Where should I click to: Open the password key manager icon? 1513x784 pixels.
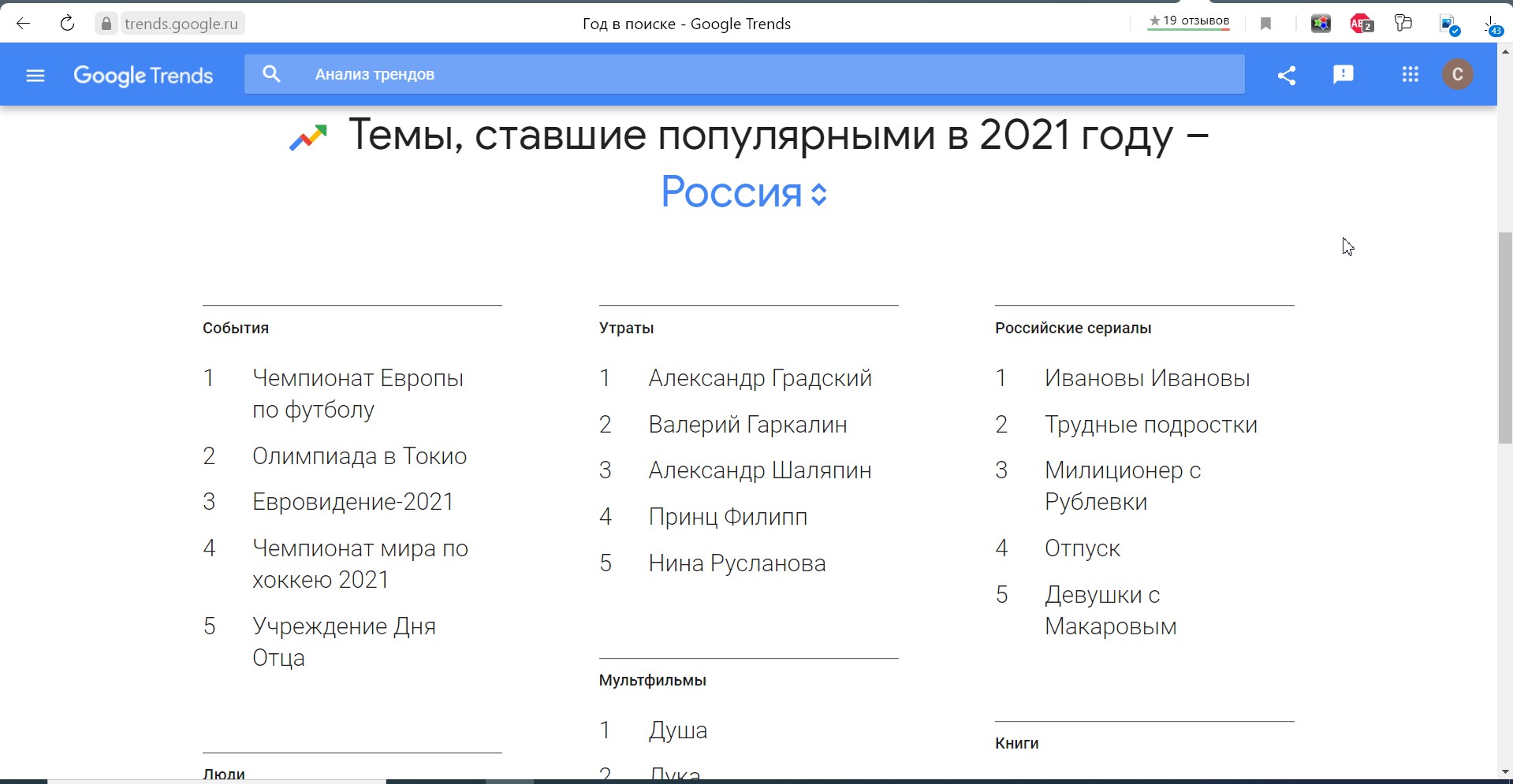point(1403,23)
